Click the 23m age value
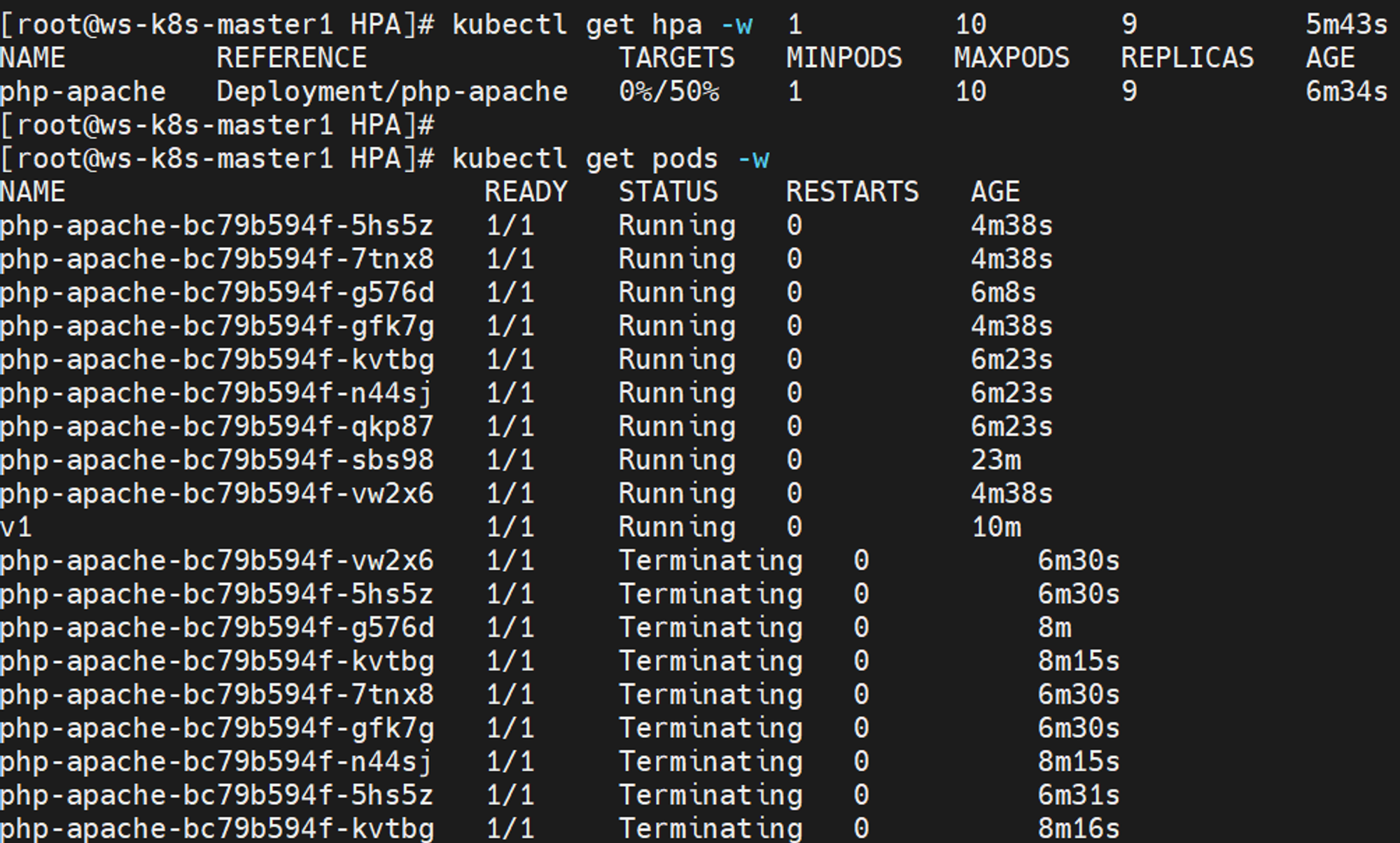This screenshot has height=843, width=1400. coord(995,461)
